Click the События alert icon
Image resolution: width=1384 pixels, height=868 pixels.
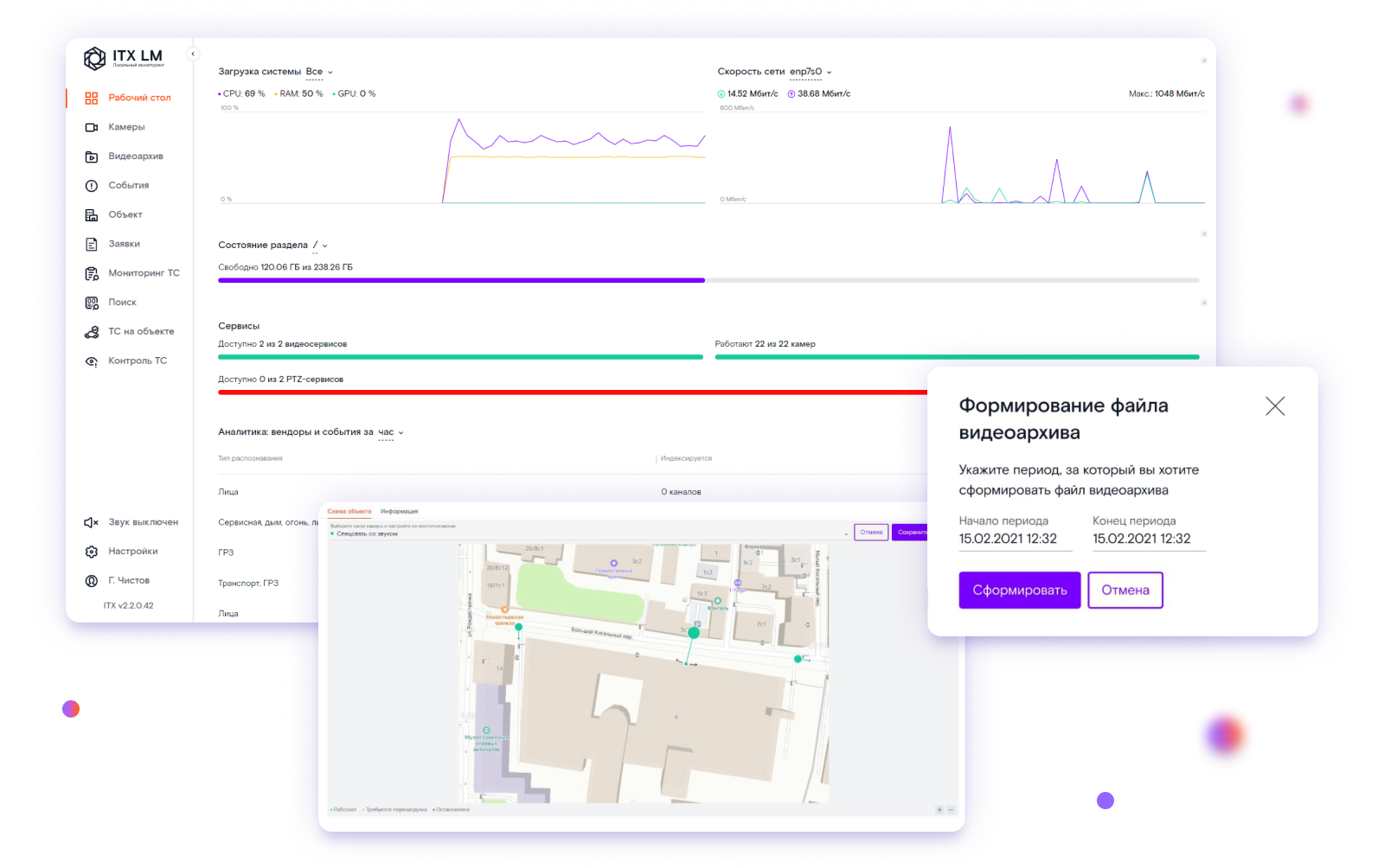click(92, 186)
